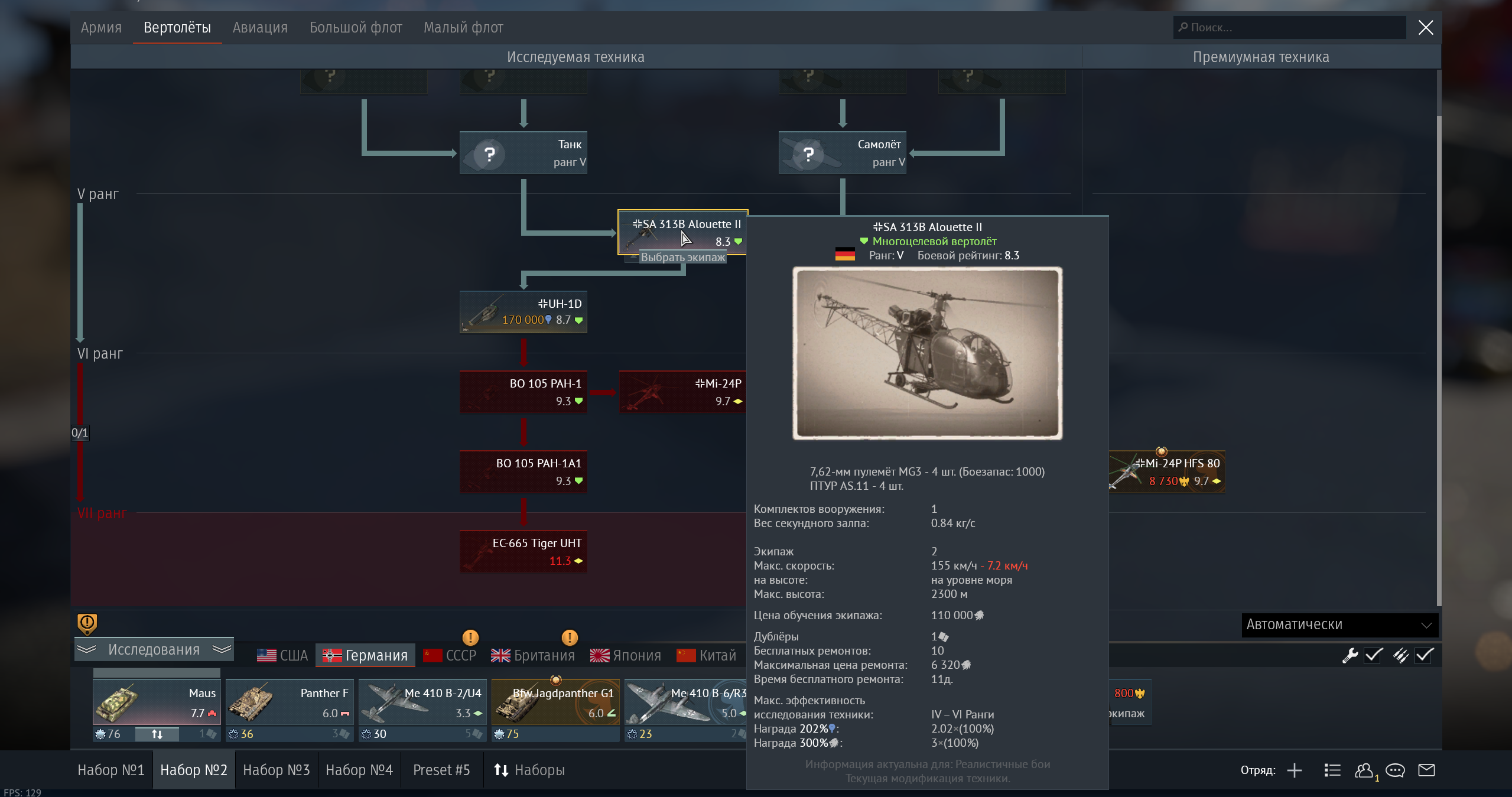Click the swap arrows under Maus
The width and height of the screenshot is (1512, 797).
coord(157,734)
